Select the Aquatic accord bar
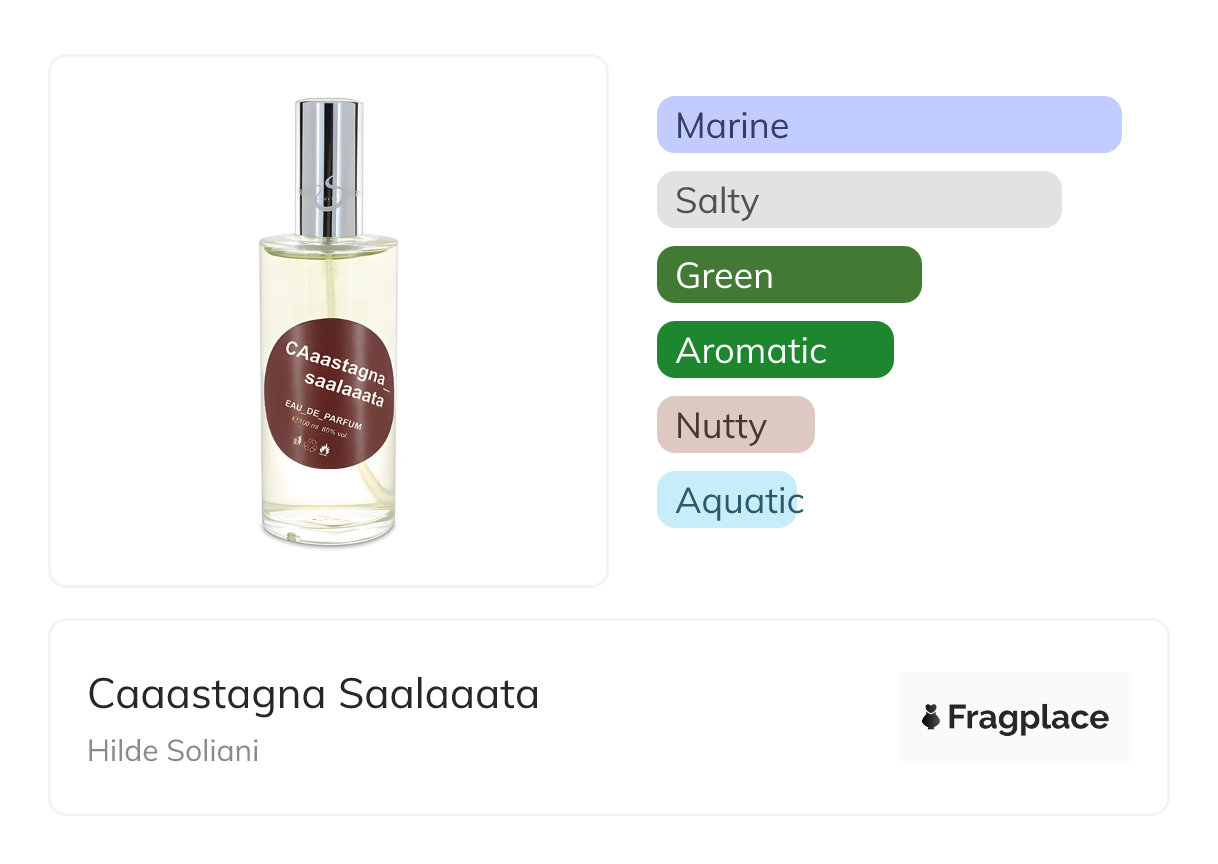This screenshot has height=864, width=1218. [x=727, y=500]
